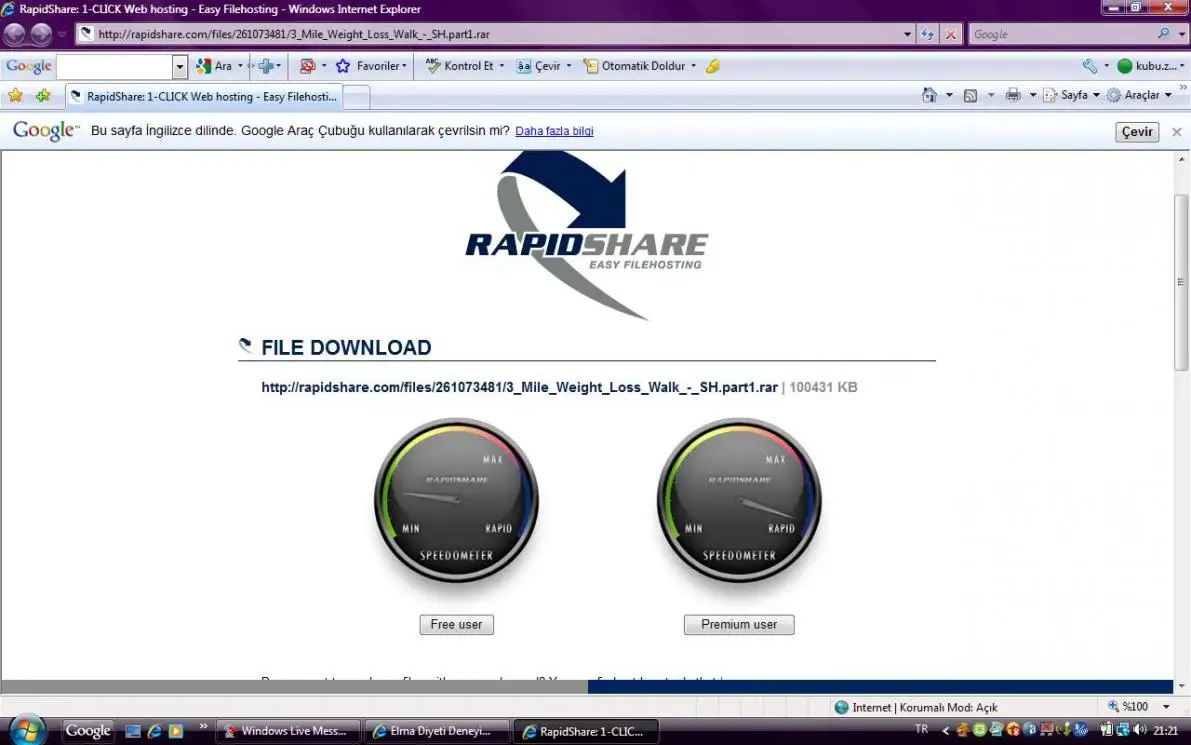This screenshot has height=745, width=1191.
Task: Click the Google Toolbar pop-up blocker icon
Action: pyautogui.click(x=308, y=66)
